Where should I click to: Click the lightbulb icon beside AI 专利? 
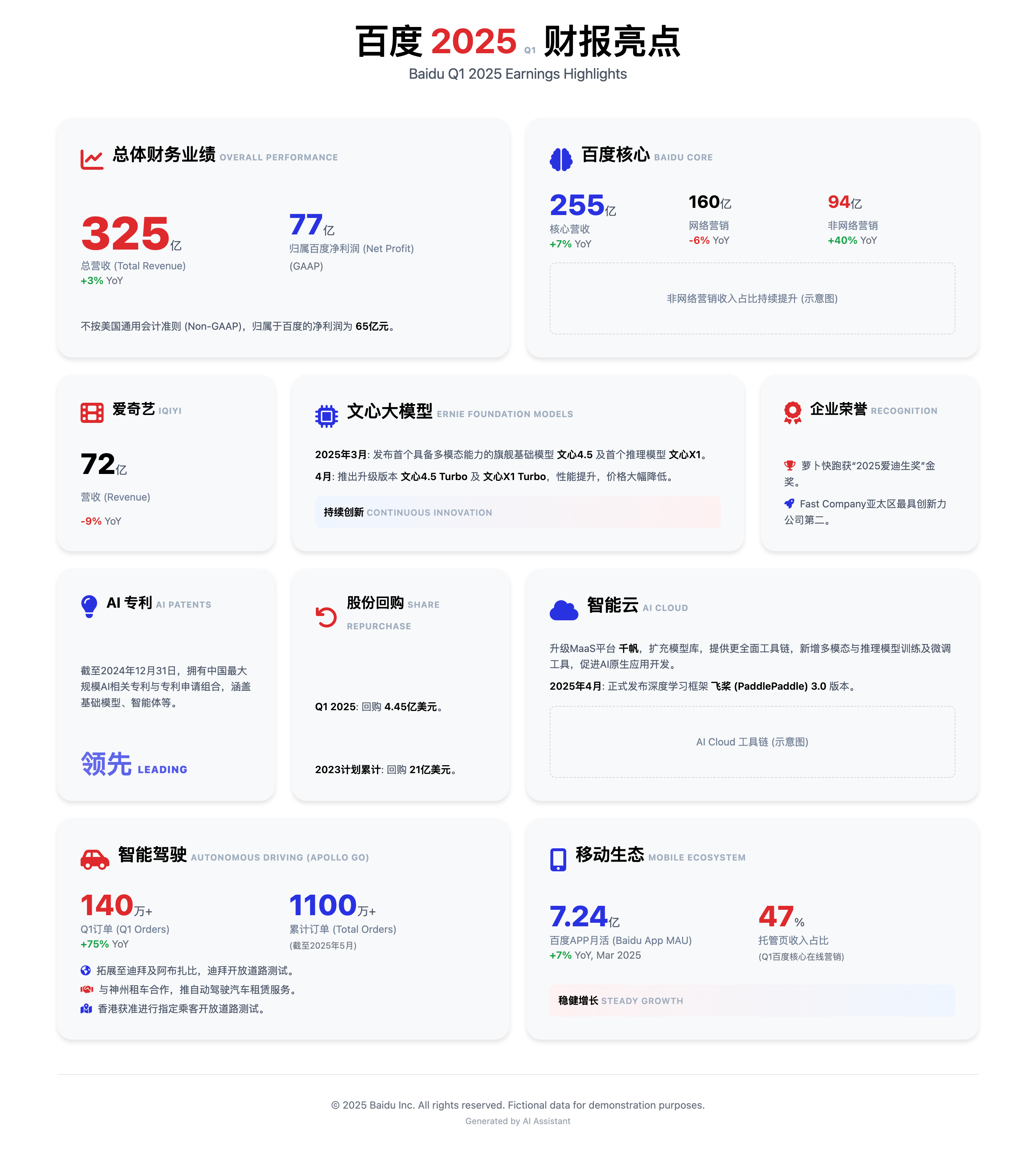point(89,606)
